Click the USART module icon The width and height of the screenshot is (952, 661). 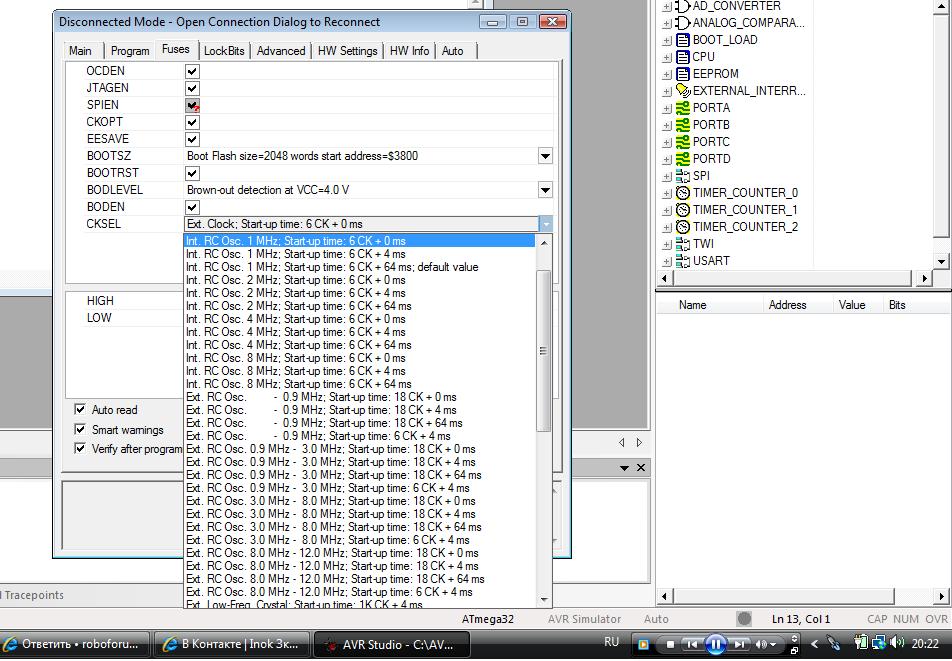pyautogui.click(x=683, y=261)
